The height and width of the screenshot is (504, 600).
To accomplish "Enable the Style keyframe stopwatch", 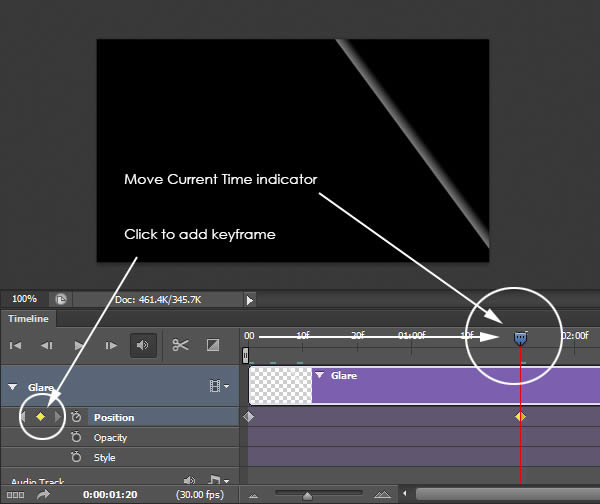I will coord(76,457).
